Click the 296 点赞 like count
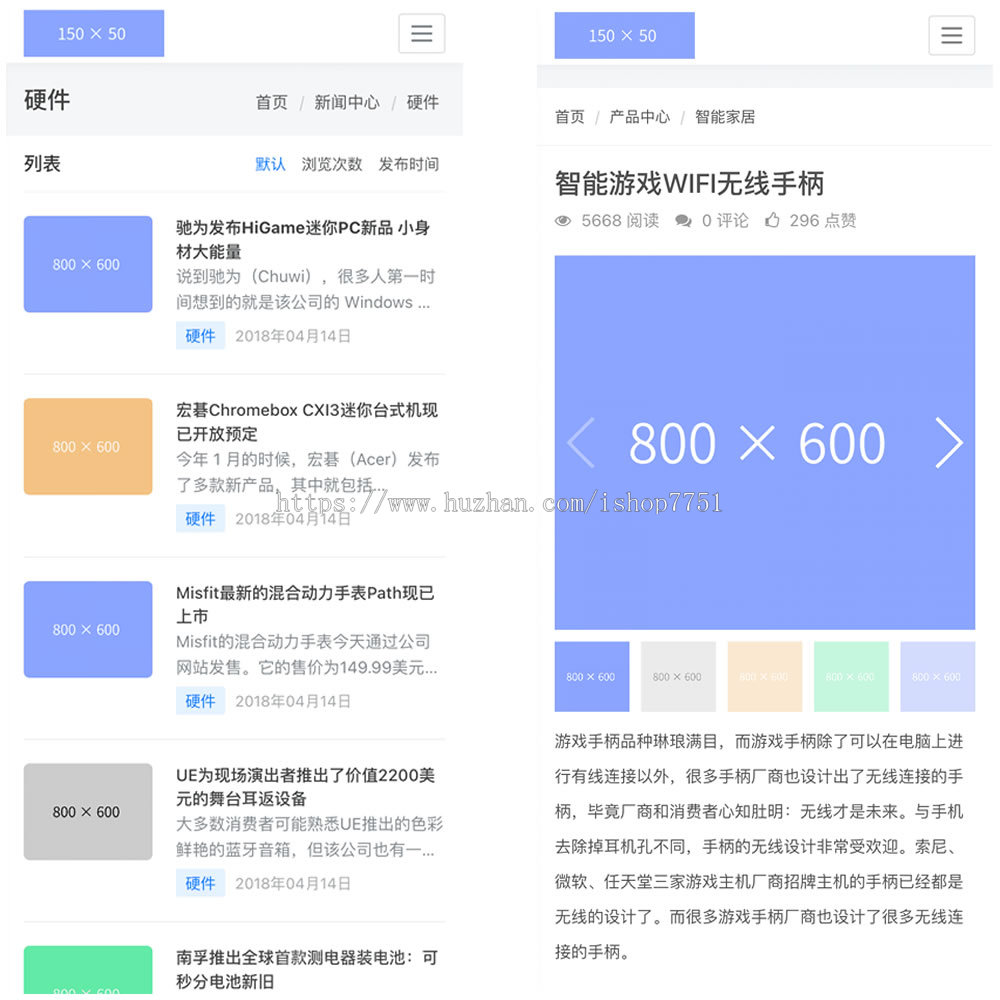Screen dimensions: 1000x1000 (x=823, y=221)
